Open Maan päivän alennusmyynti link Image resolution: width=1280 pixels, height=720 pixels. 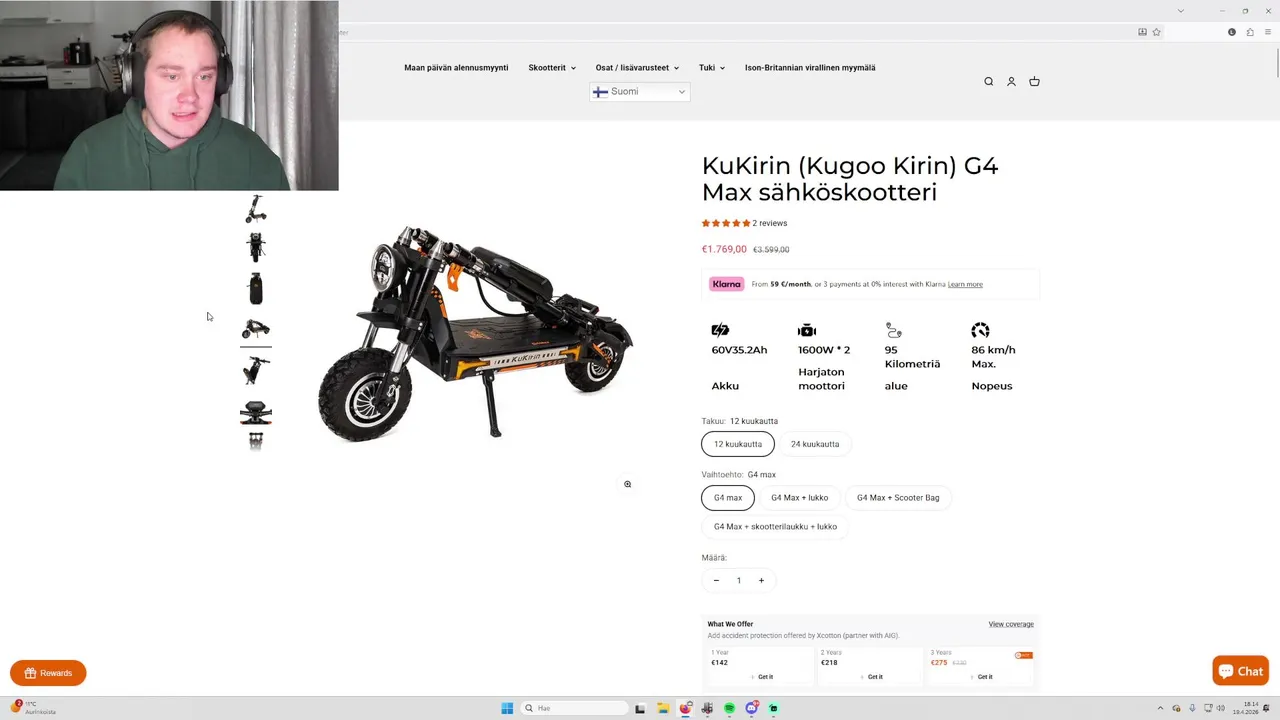(x=456, y=68)
